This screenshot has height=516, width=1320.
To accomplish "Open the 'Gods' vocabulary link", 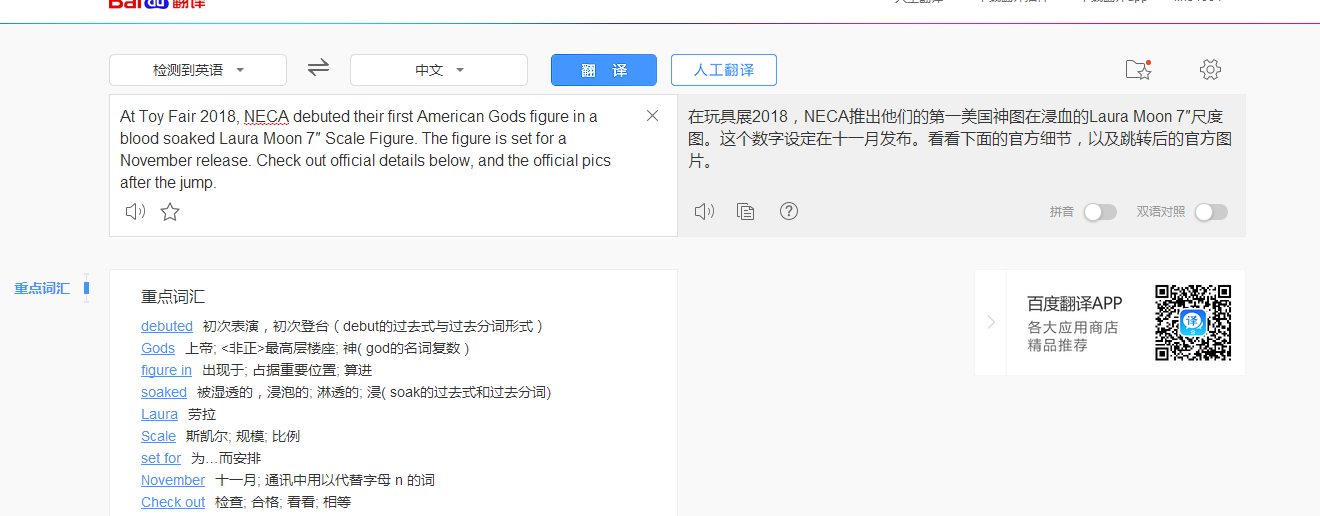I will 158,348.
